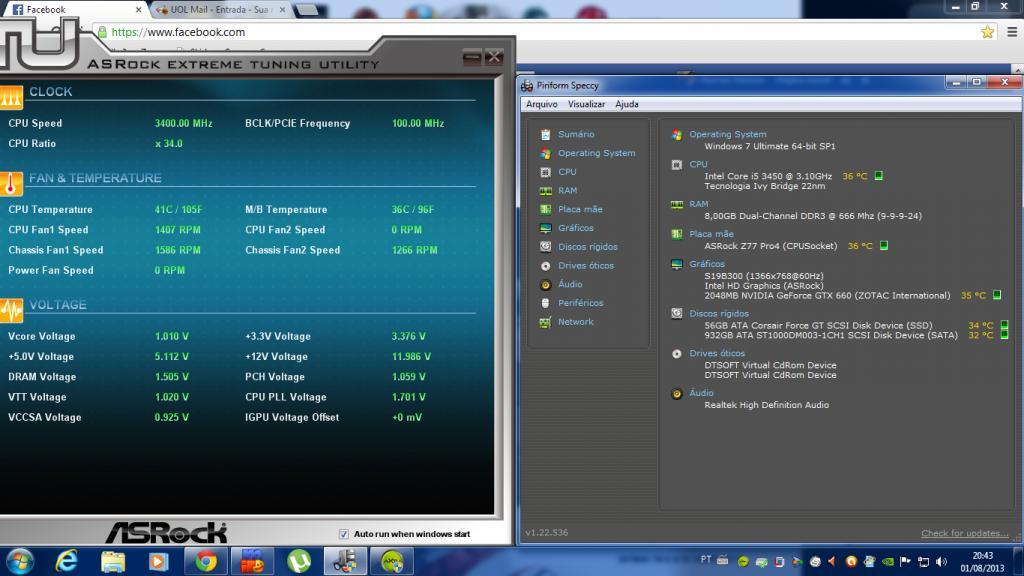
Task: Click the Check for updates link
Action: coord(964,534)
